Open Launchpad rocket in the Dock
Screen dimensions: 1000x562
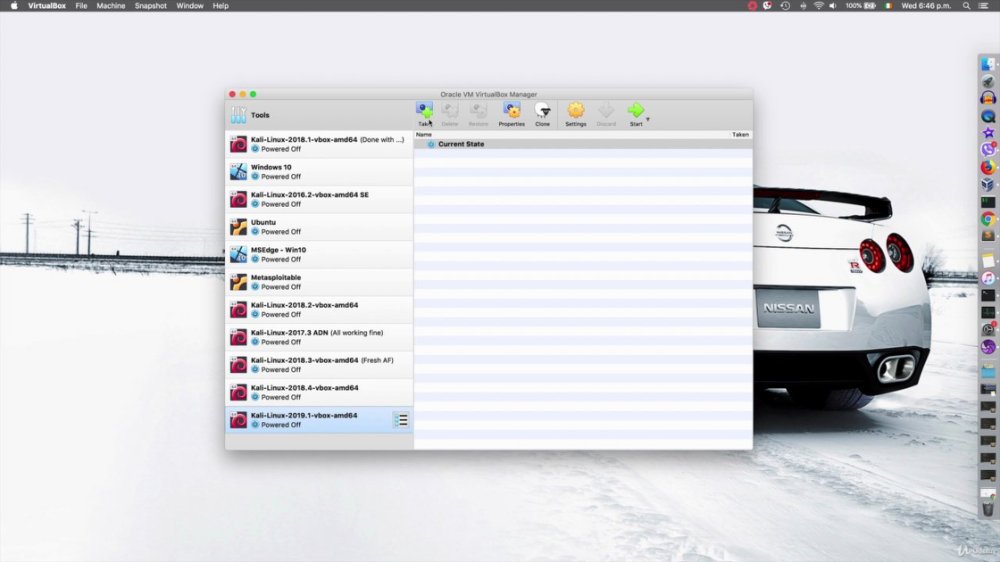pyautogui.click(x=988, y=82)
